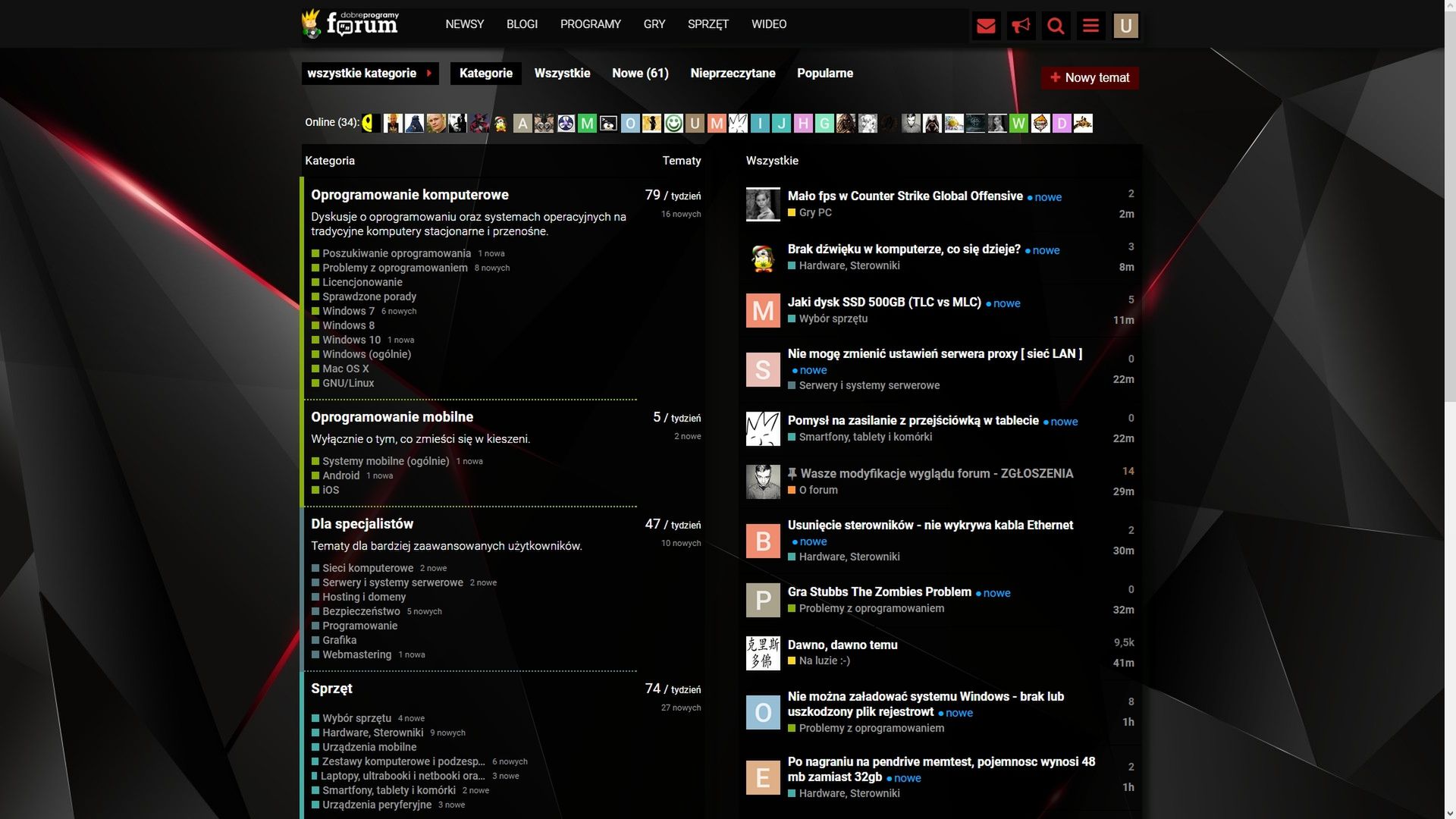Open the 'Windows 10' subcategory link
Screen dimensions: 1456x819
coord(351,340)
